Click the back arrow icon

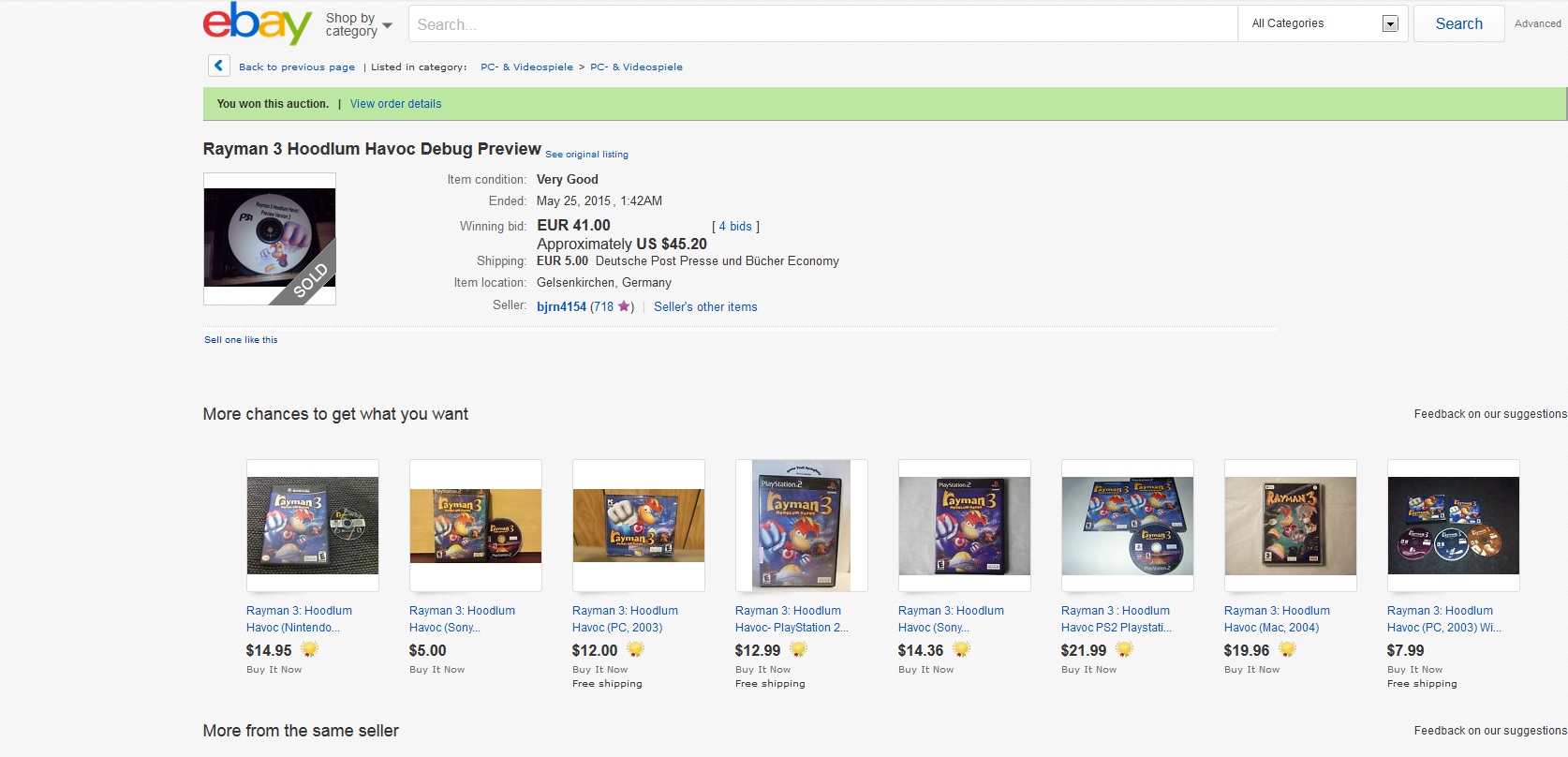[x=218, y=66]
